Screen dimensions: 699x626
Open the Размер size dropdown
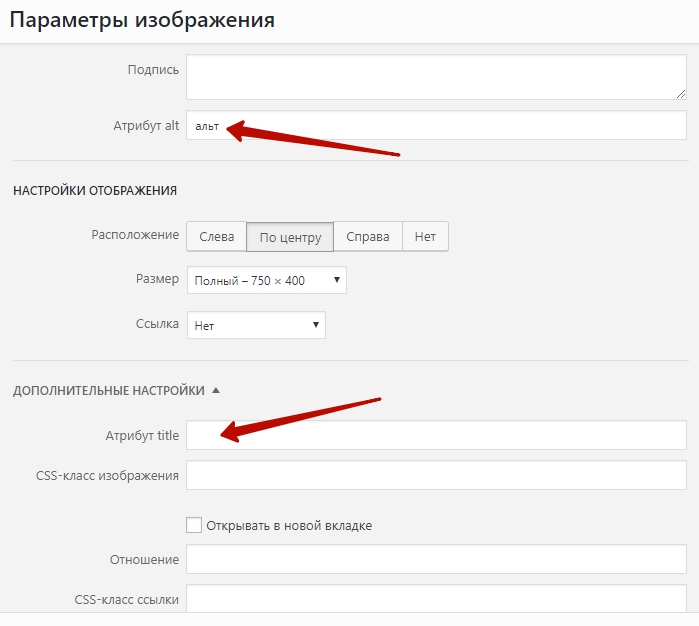tap(267, 280)
